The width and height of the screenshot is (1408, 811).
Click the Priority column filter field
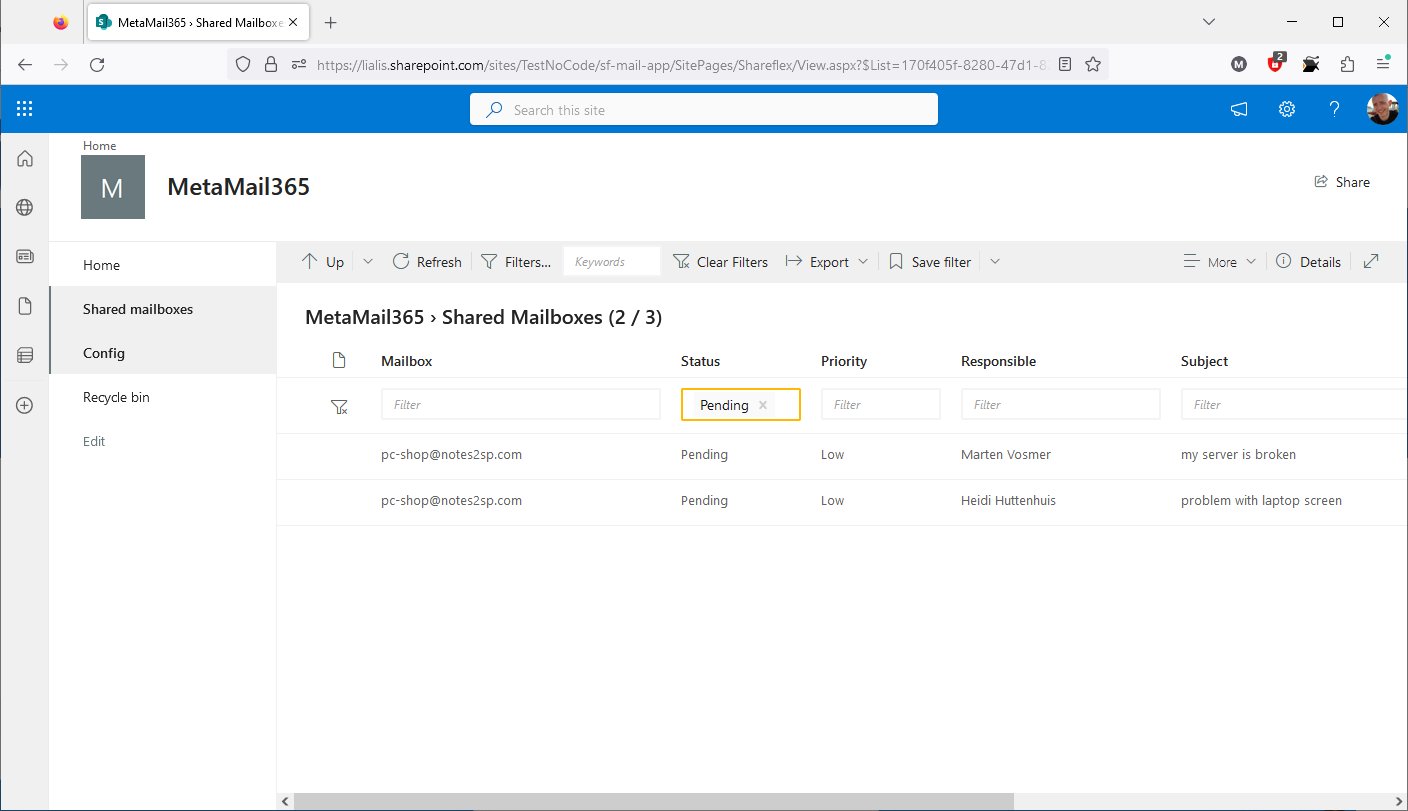(881, 405)
